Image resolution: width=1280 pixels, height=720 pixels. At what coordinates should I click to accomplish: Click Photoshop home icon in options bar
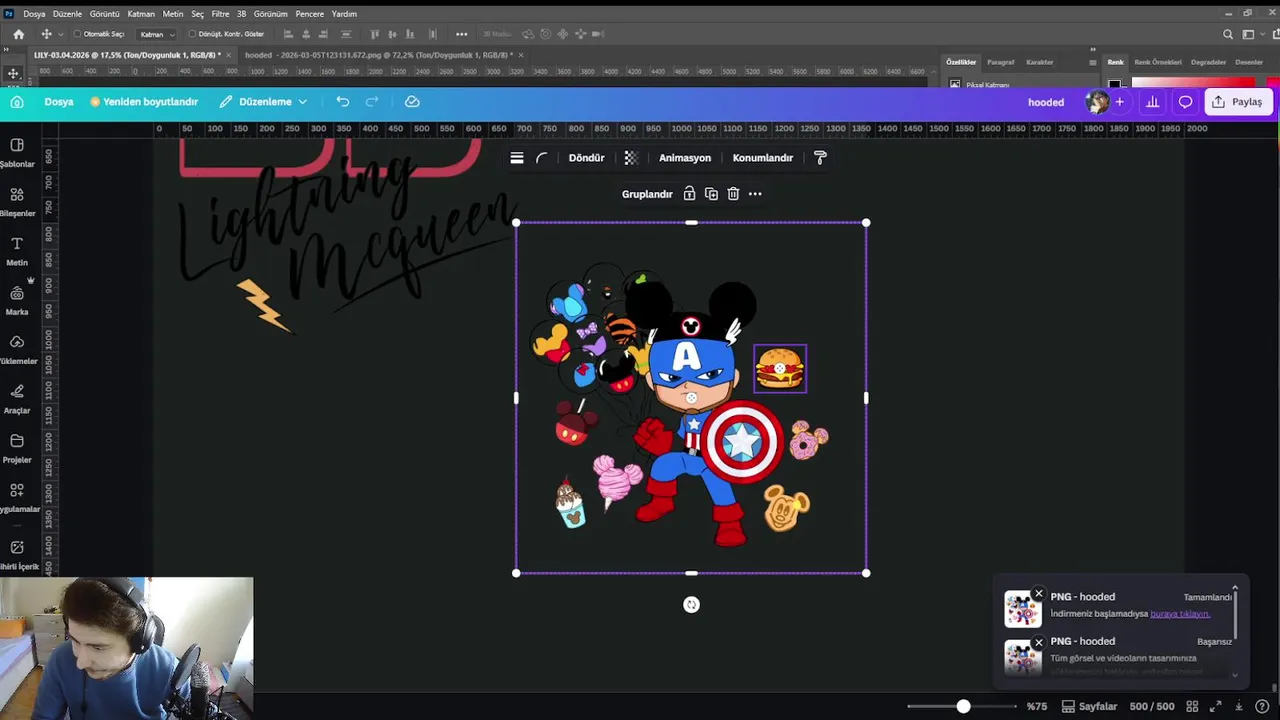click(x=18, y=34)
